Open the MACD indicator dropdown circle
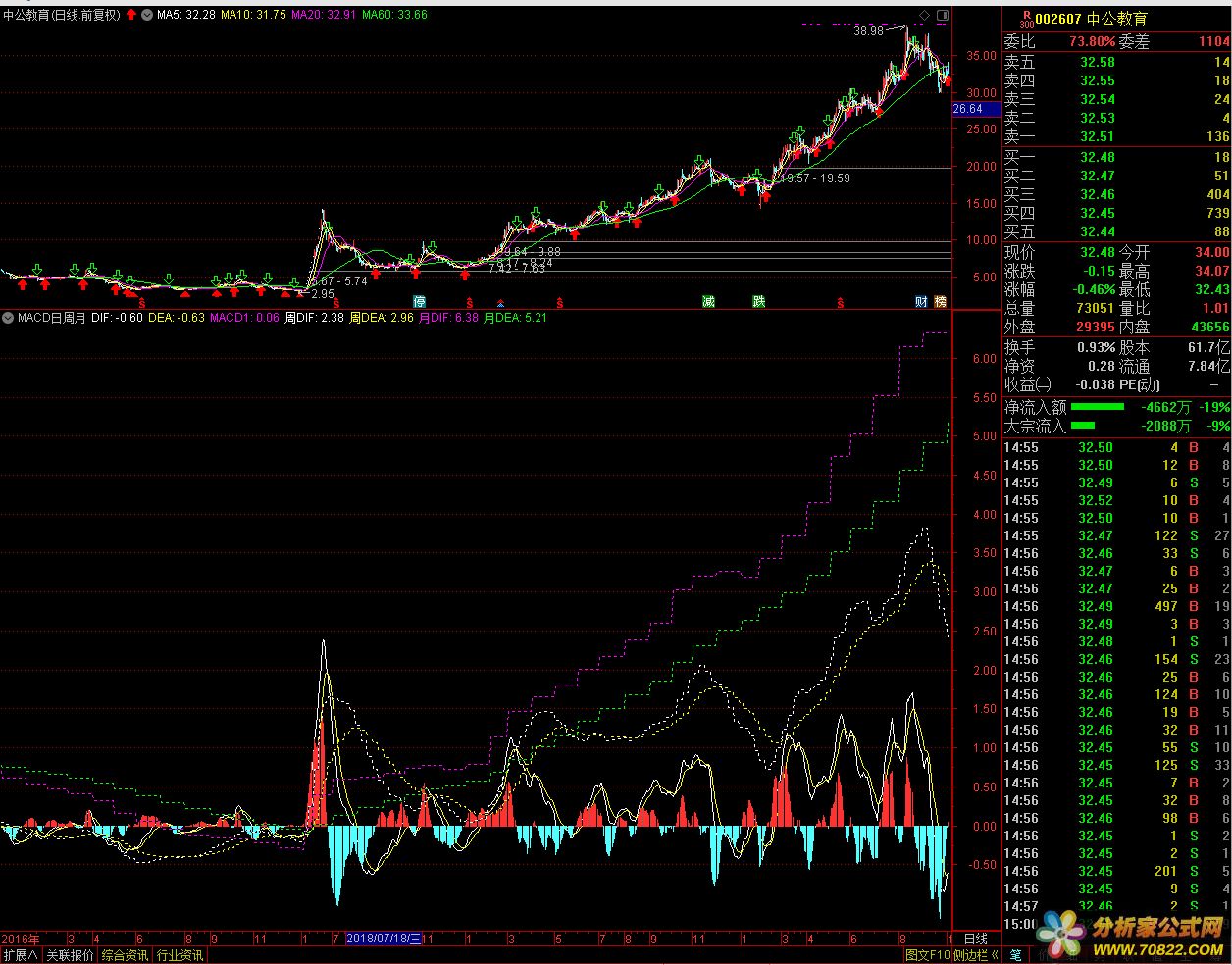 (x=9, y=318)
